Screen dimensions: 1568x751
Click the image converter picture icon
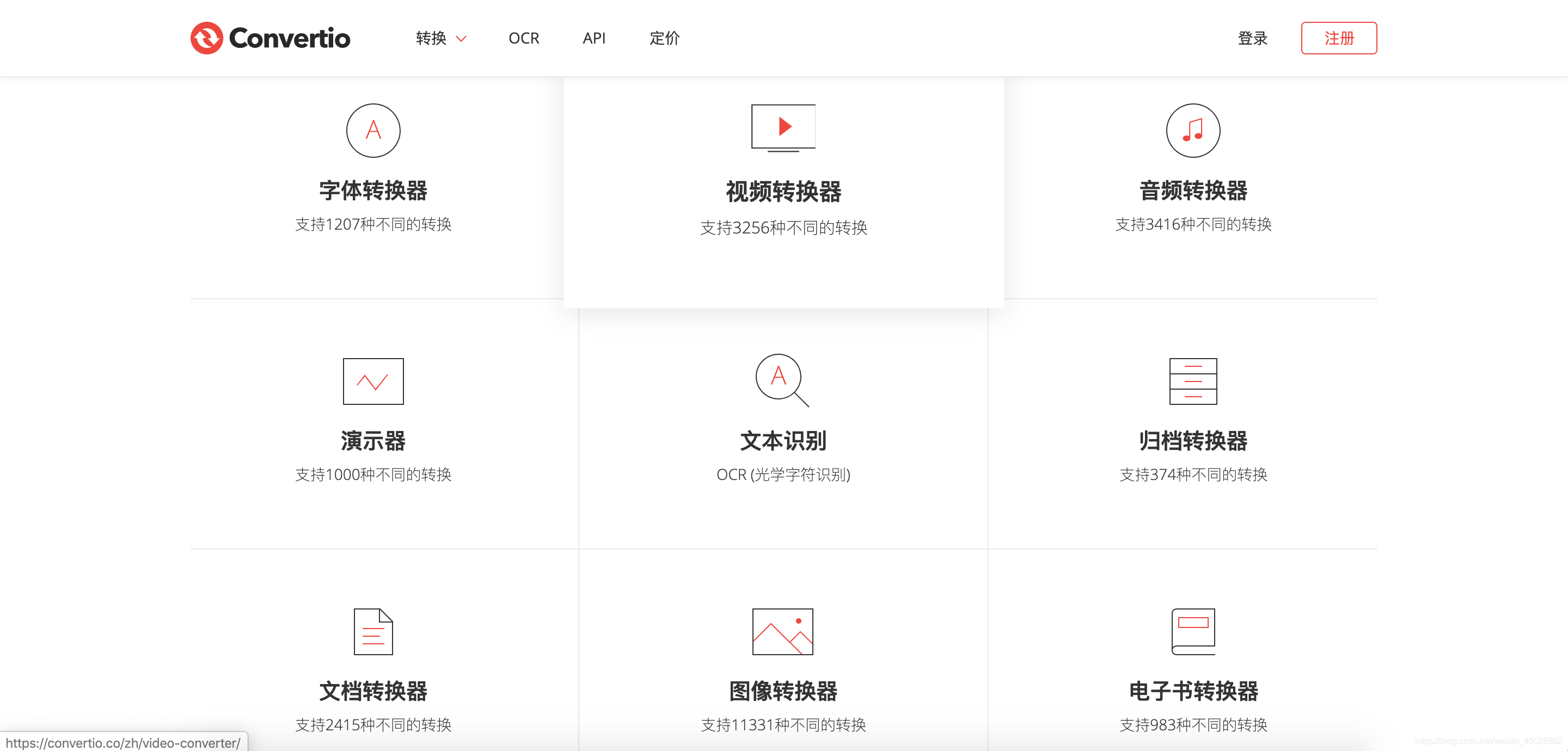point(782,632)
